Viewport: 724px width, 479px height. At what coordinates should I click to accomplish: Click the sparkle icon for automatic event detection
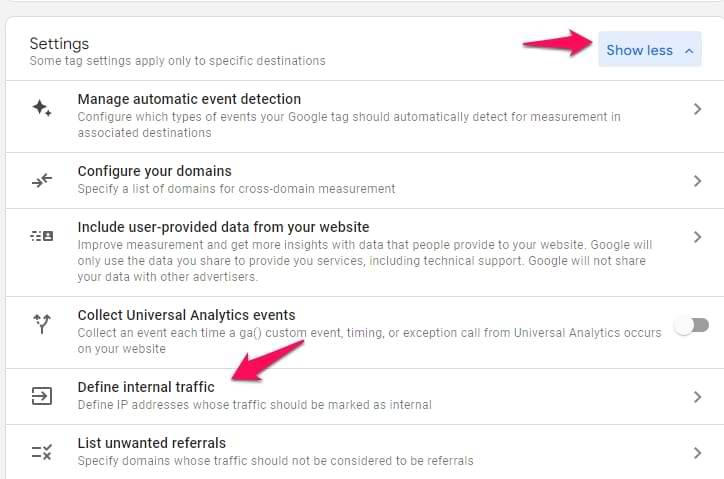click(x=42, y=108)
